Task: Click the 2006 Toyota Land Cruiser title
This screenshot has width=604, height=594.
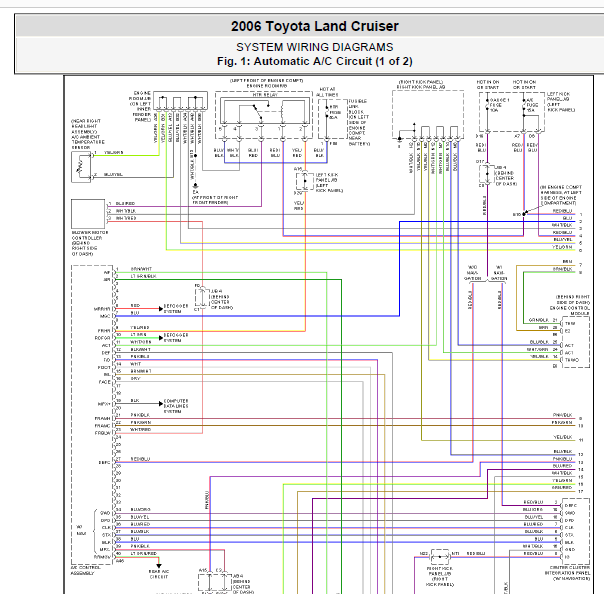Action: [x=314, y=26]
